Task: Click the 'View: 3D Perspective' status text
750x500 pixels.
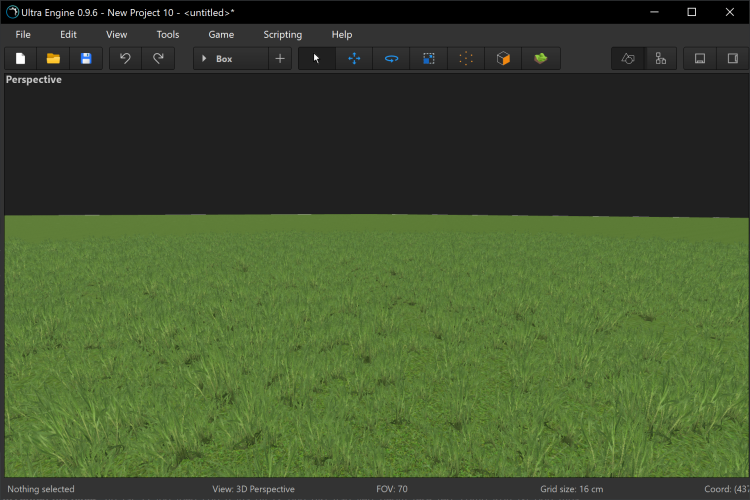Action: point(254,489)
